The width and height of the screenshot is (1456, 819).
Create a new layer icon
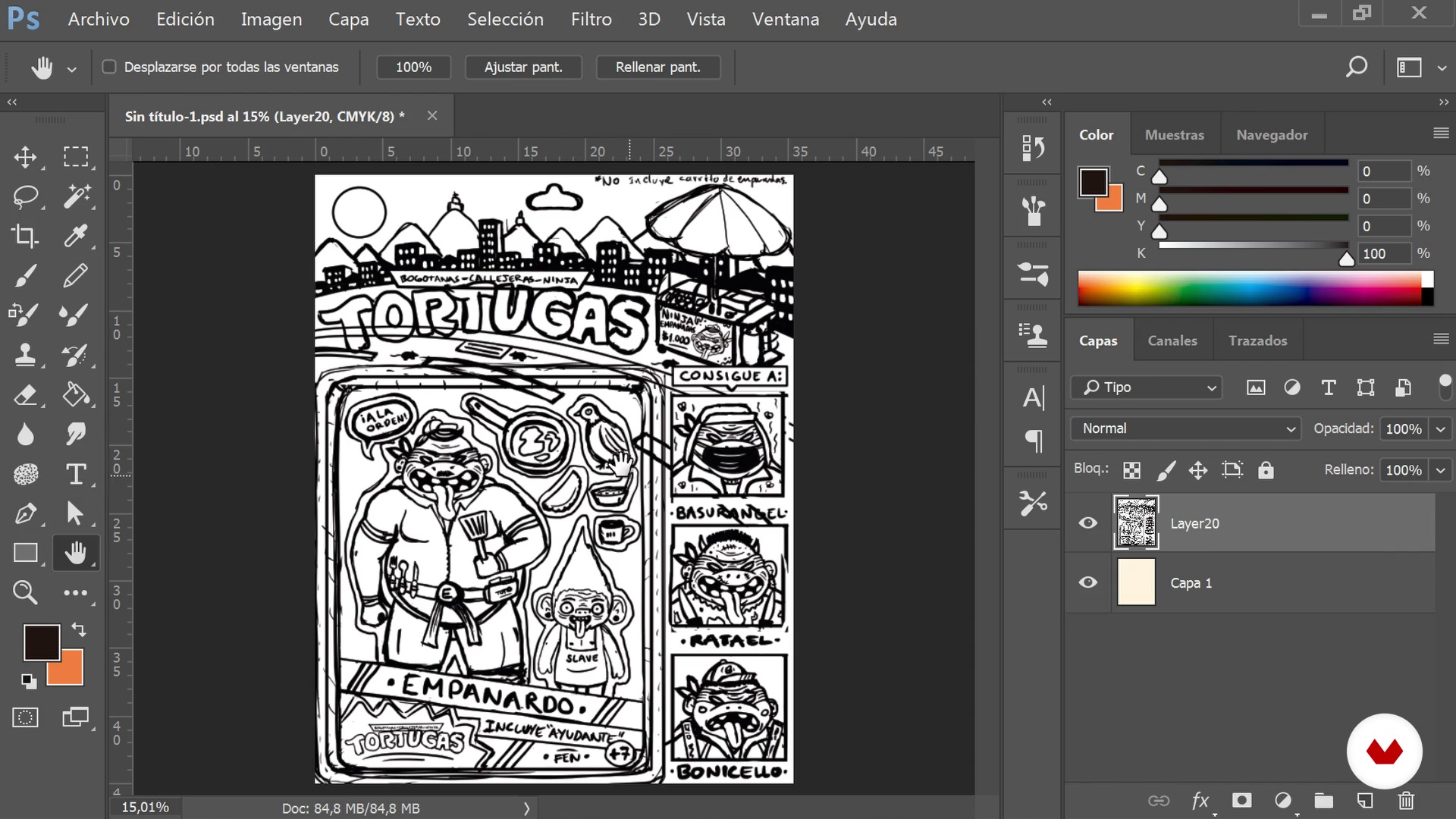1365,800
